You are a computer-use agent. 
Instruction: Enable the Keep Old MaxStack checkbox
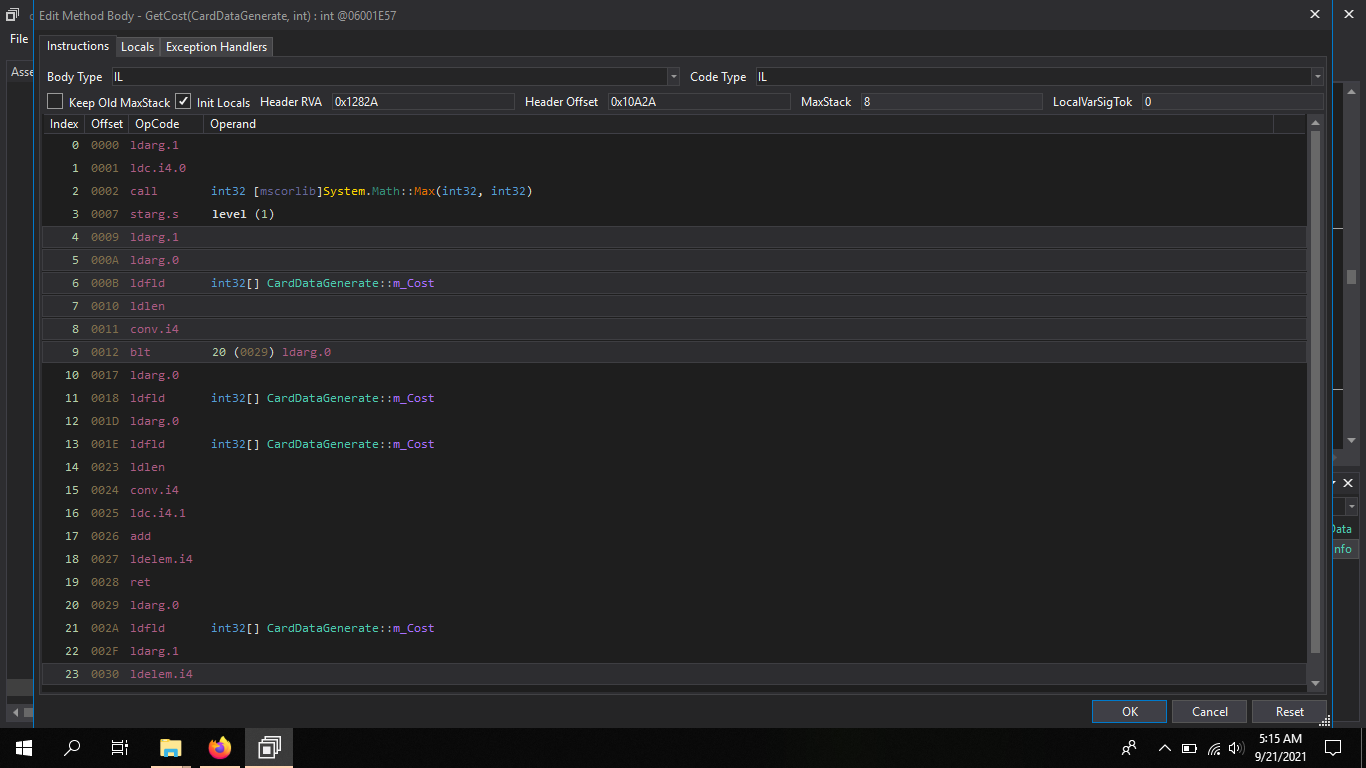[x=55, y=102]
